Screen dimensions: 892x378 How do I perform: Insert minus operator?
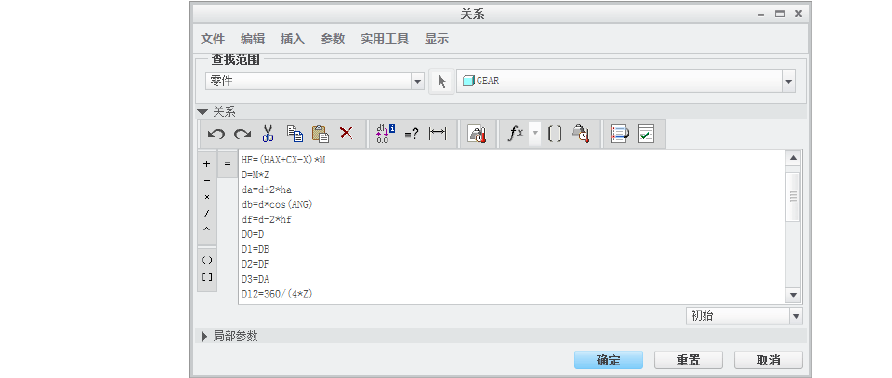coord(207,180)
